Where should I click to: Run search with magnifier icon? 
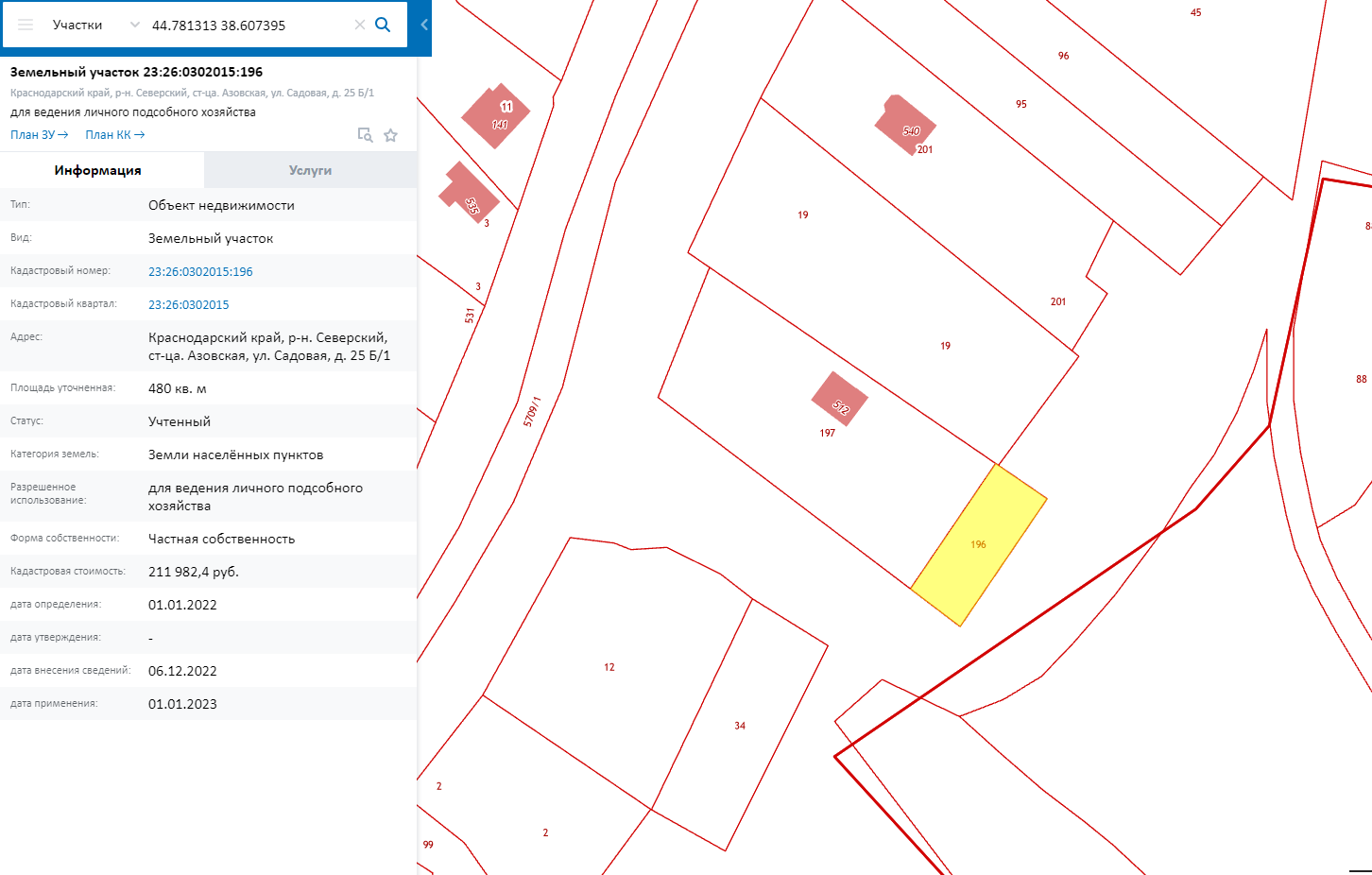pos(383,25)
